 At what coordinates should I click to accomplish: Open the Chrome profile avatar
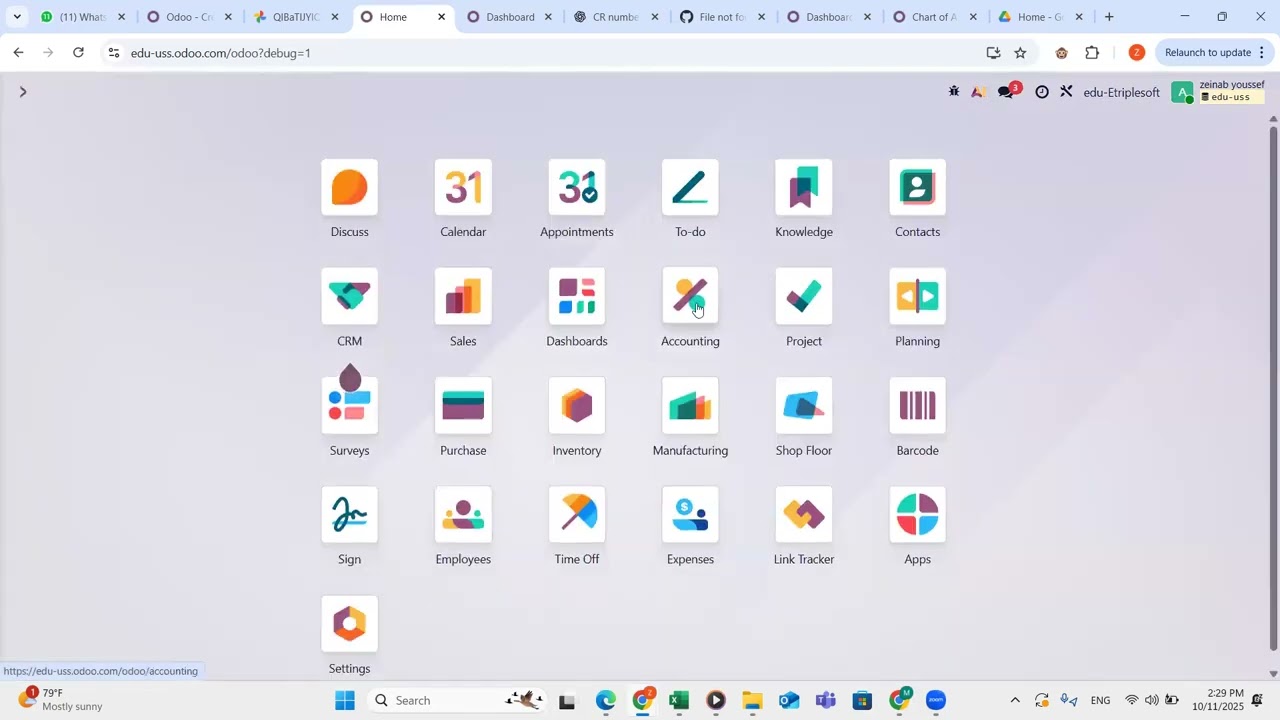click(1137, 52)
